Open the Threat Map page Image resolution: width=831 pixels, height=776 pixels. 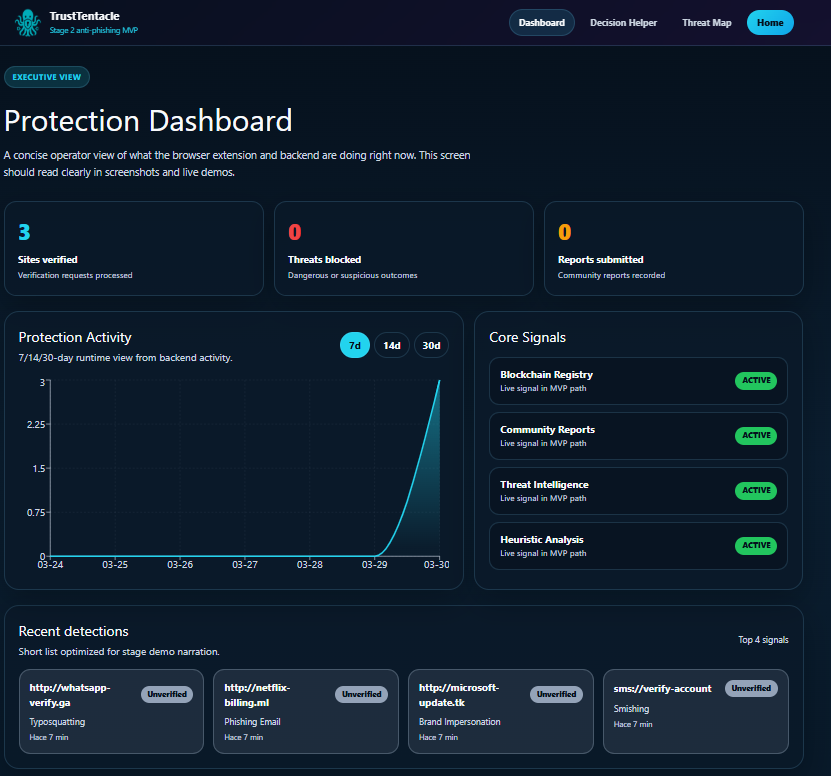(x=706, y=22)
